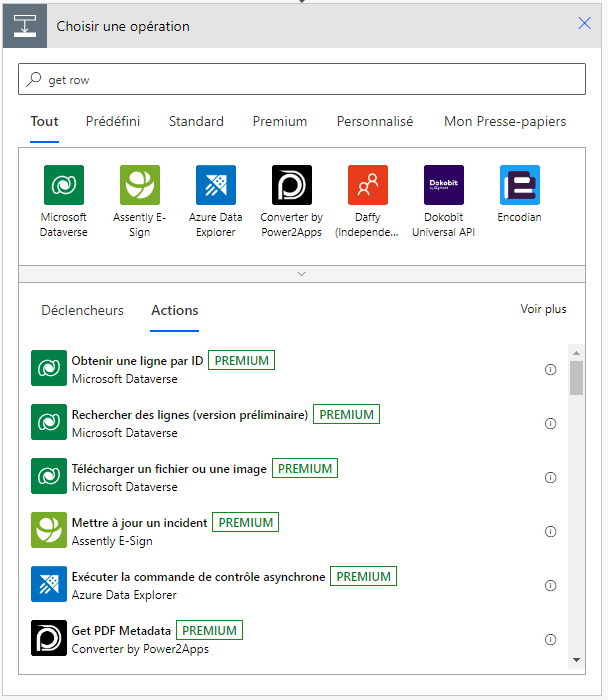Close the Choisir une opération panel
Viewport: 608px width, 700px height.
coord(584,23)
